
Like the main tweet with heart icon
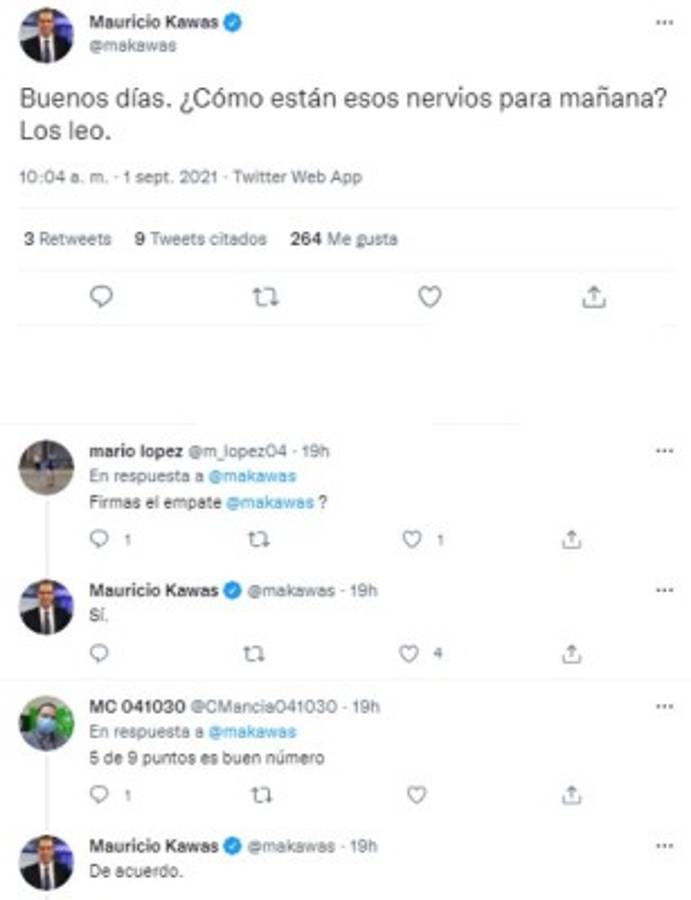429,297
